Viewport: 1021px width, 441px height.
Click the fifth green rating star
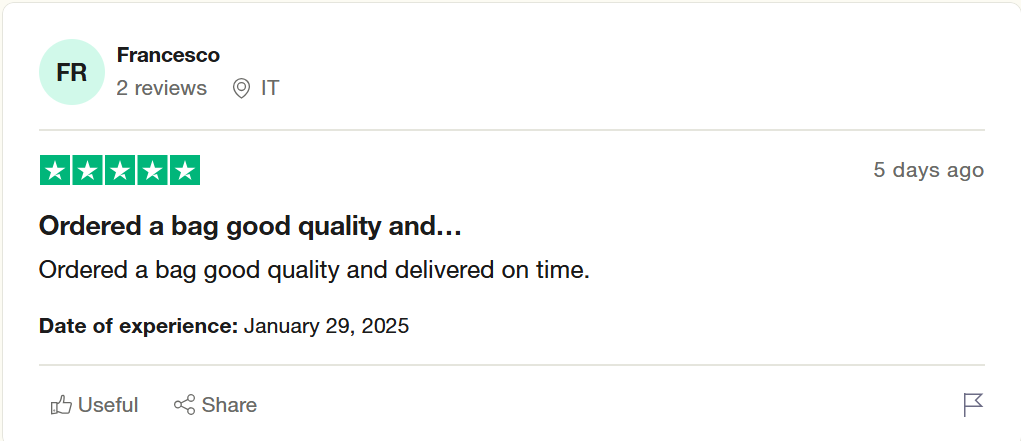(185, 171)
